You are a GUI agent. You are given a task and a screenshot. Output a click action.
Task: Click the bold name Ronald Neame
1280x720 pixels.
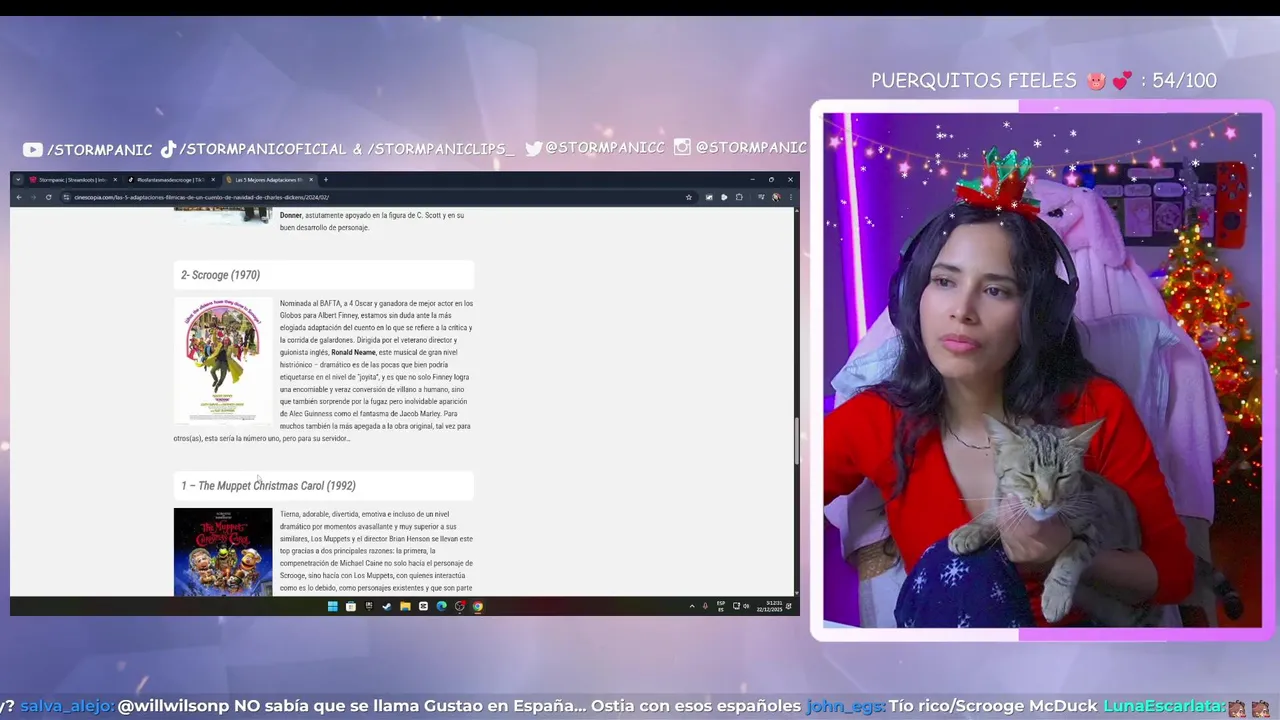354,352
